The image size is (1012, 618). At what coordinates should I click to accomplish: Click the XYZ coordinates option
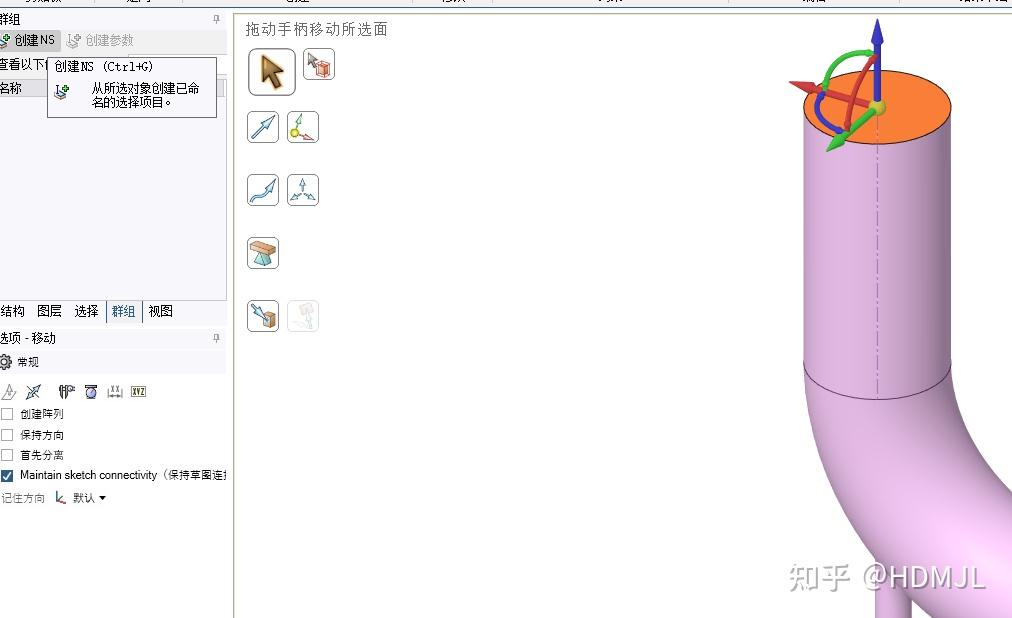(x=138, y=391)
